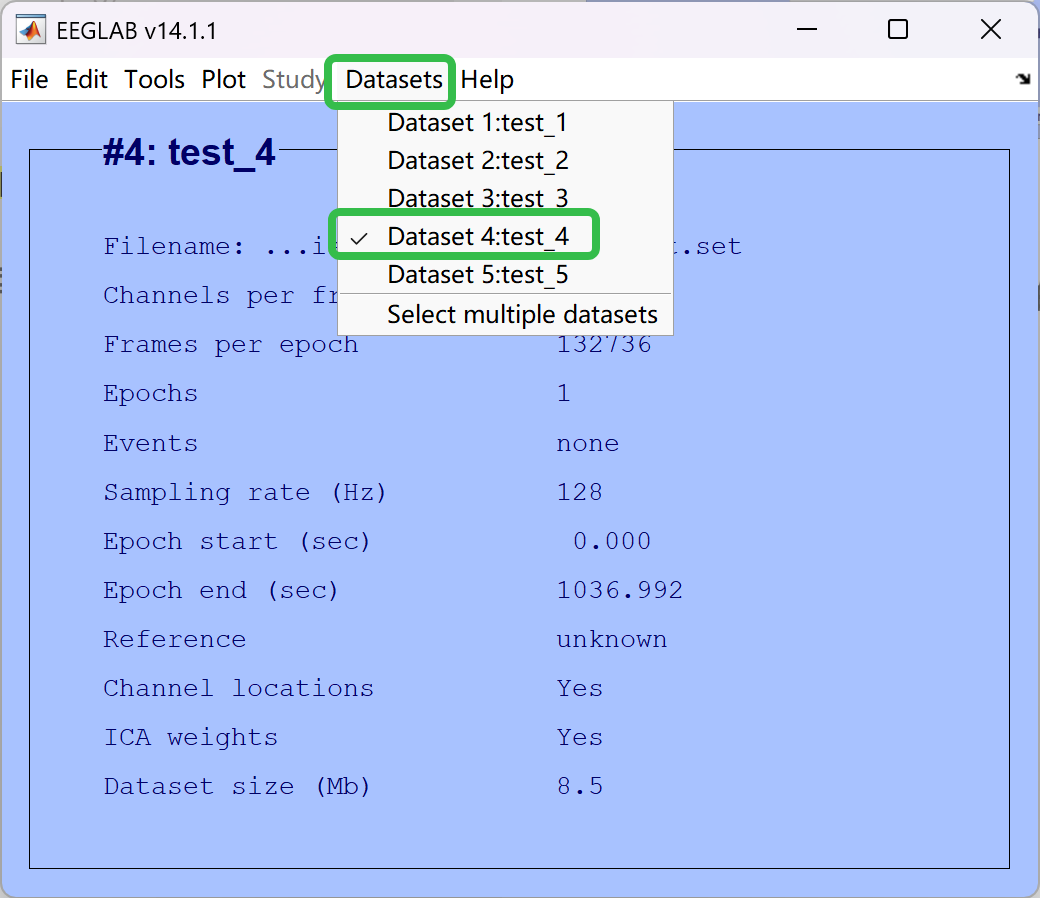
Task: Switch to Dataset 5:test_5
Action: 505,275
